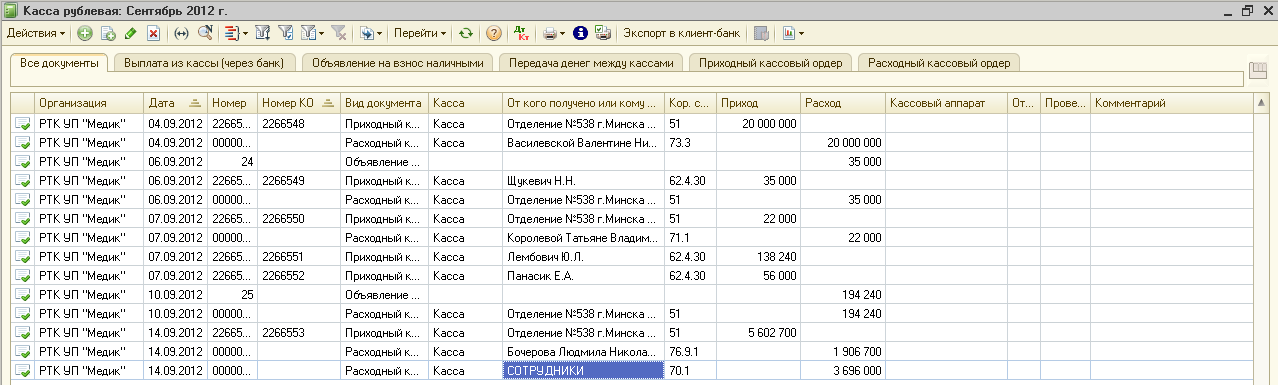Open the Перейти dropdown menu
The image size is (1278, 385).
tap(420, 33)
